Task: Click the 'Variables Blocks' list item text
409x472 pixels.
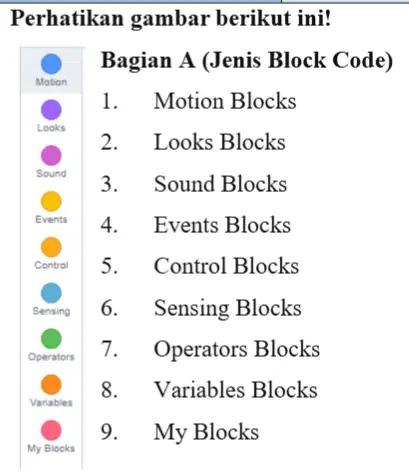Action: tap(236, 390)
